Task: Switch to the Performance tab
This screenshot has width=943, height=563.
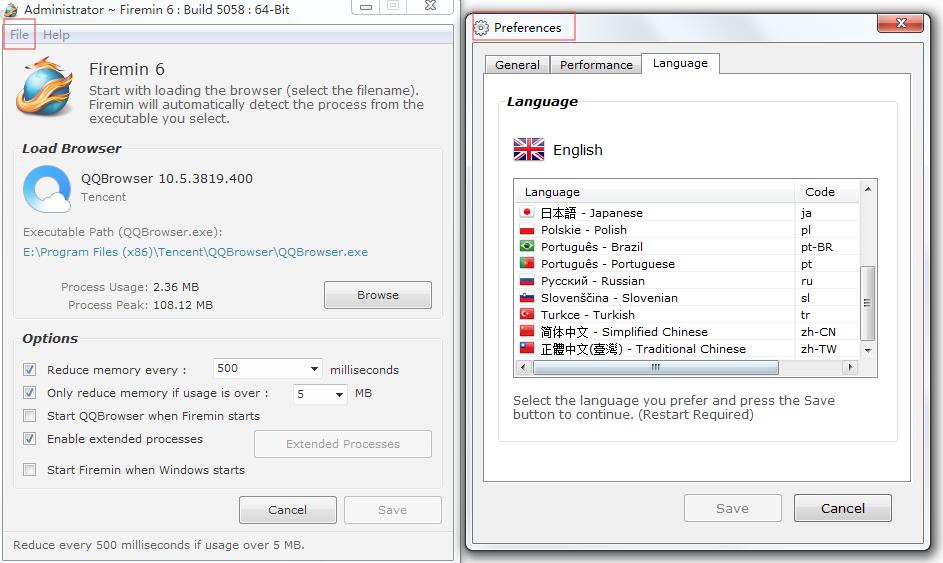Action: [x=596, y=65]
